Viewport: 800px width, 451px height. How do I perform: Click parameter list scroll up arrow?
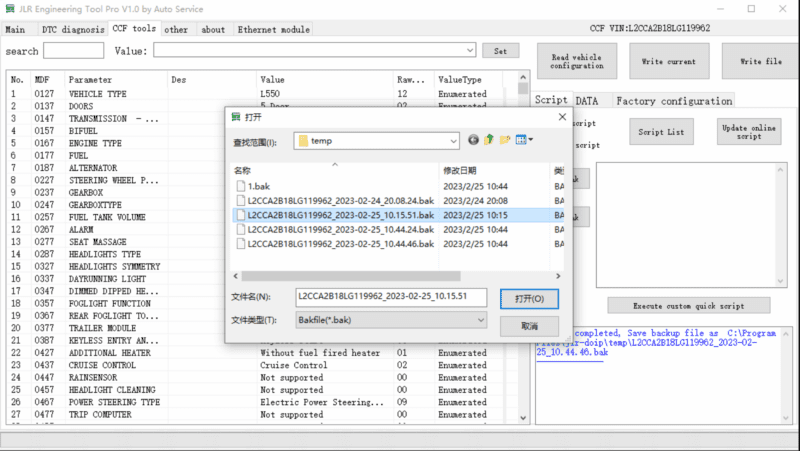tap(523, 77)
